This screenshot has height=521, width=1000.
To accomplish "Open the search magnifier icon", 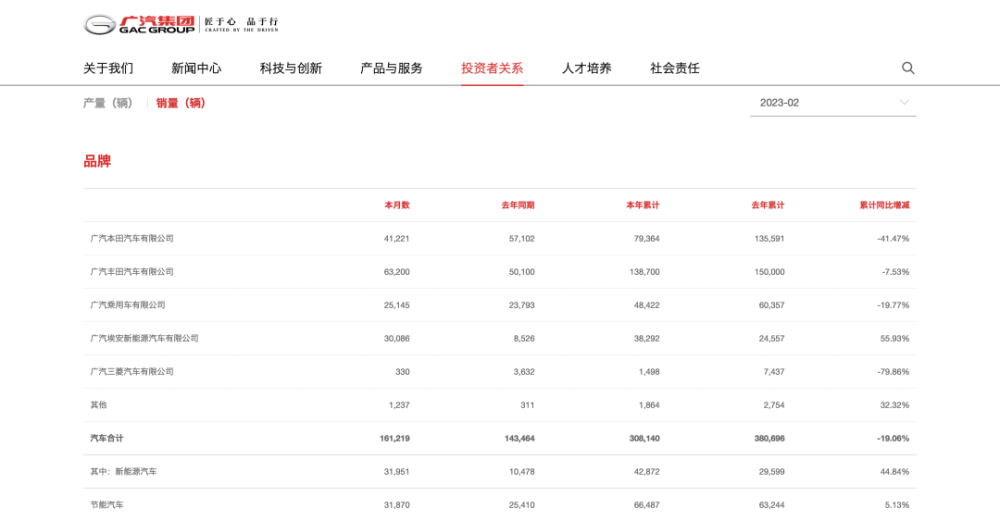I will (908, 68).
